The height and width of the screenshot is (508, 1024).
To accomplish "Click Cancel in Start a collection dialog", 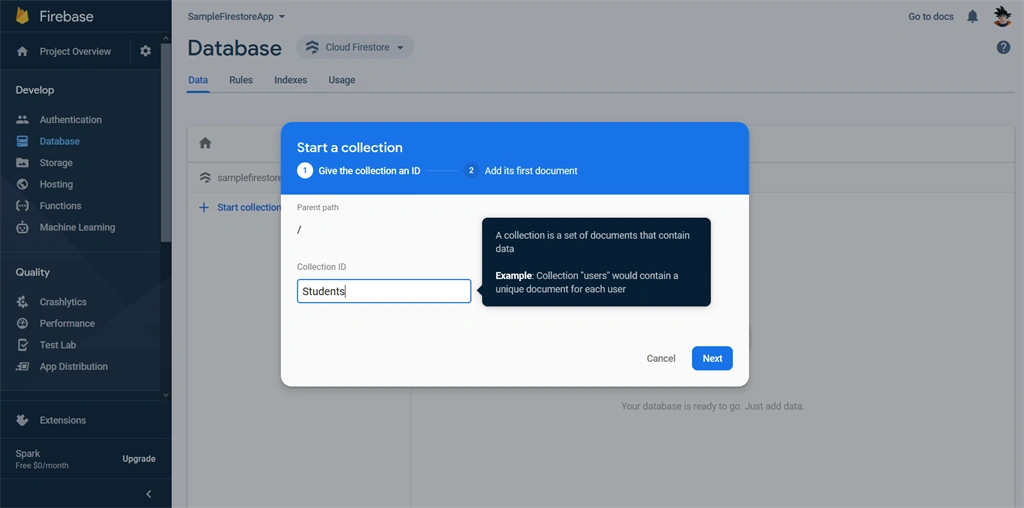I will click(661, 358).
